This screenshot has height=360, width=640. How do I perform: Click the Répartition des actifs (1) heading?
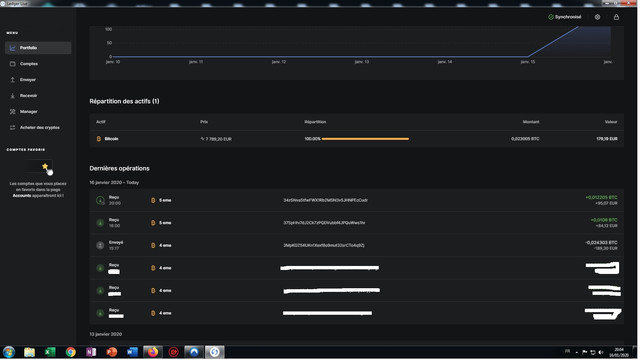[x=124, y=101]
